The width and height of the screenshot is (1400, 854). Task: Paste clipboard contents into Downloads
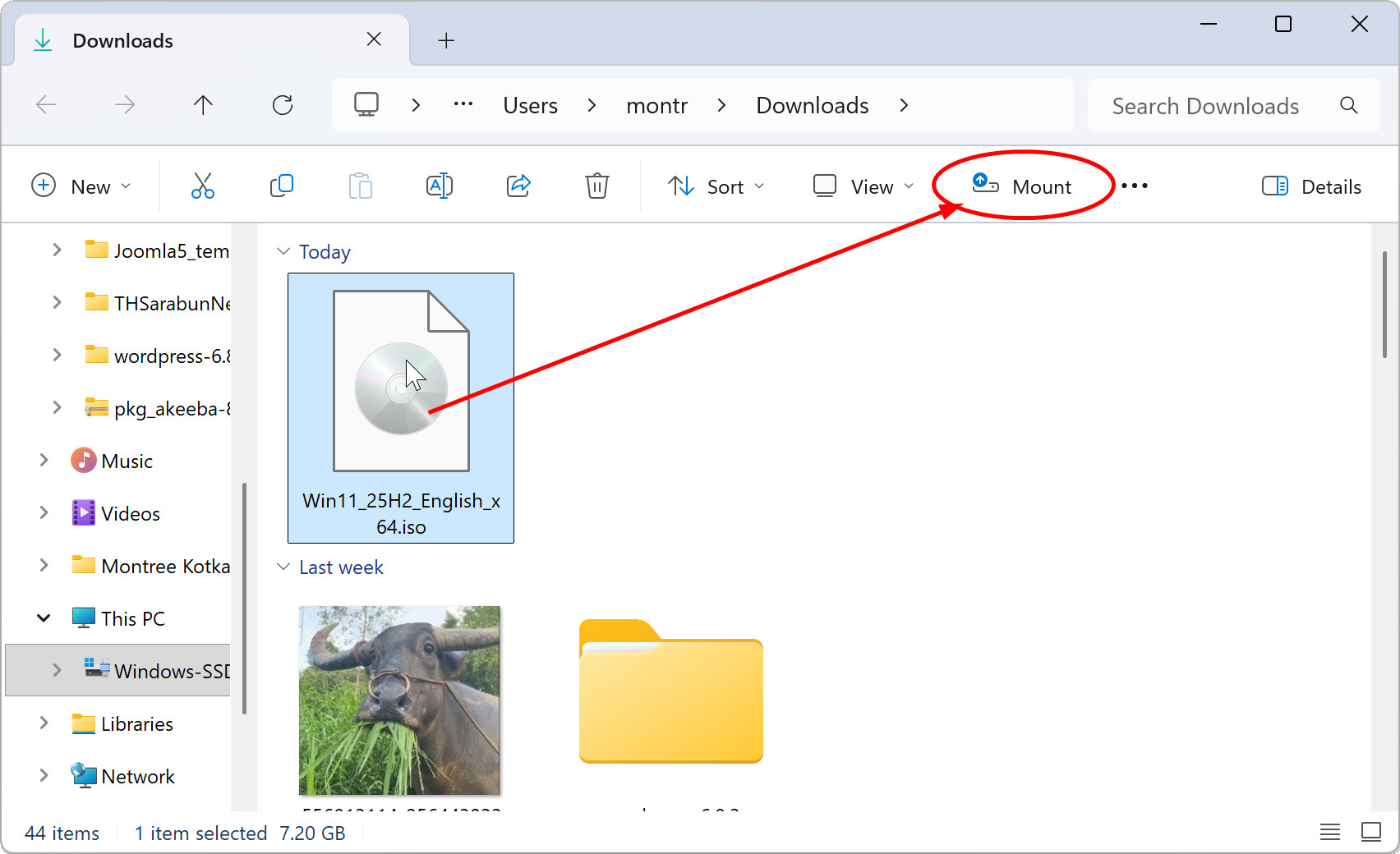[360, 186]
